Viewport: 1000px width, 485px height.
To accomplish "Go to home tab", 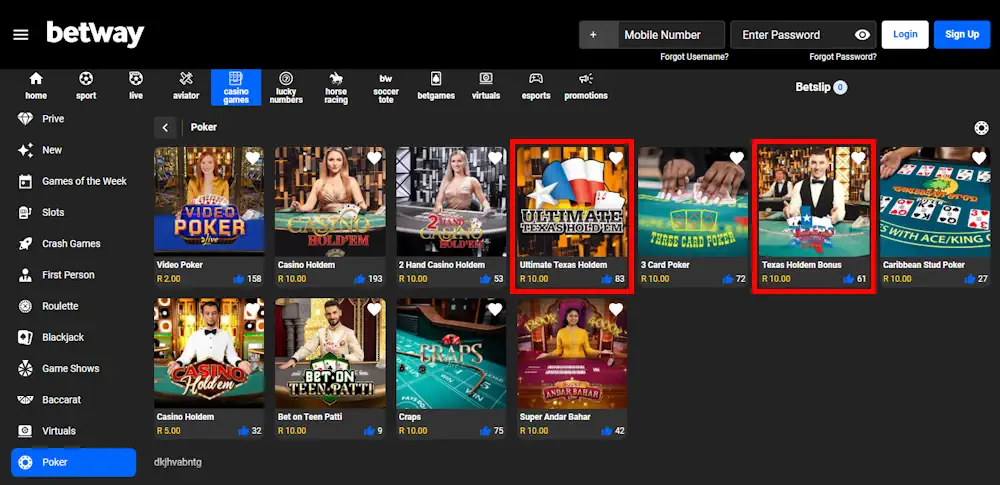I will pos(36,87).
